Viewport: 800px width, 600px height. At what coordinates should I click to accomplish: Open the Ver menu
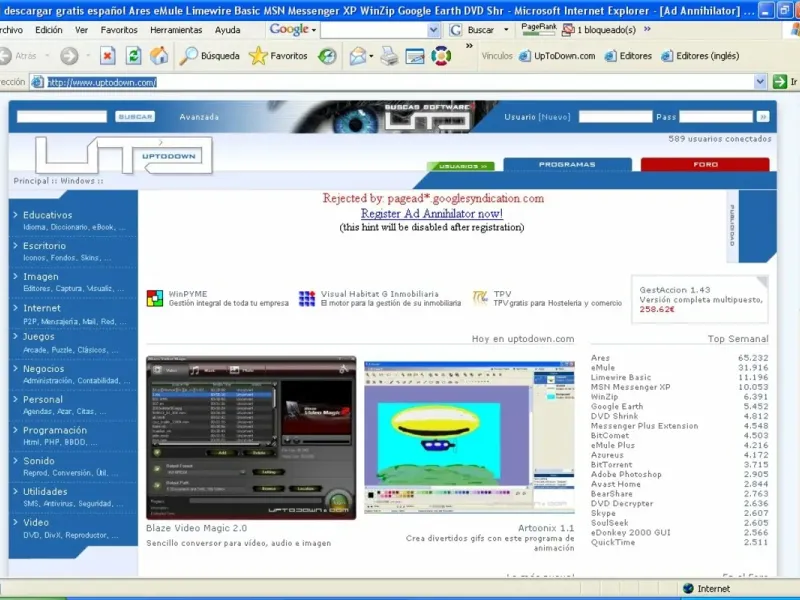point(81,30)
